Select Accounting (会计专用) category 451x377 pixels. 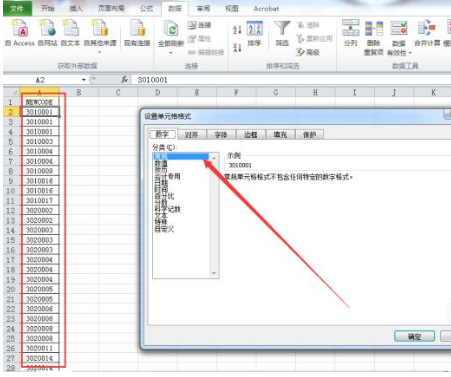(167, 176)
